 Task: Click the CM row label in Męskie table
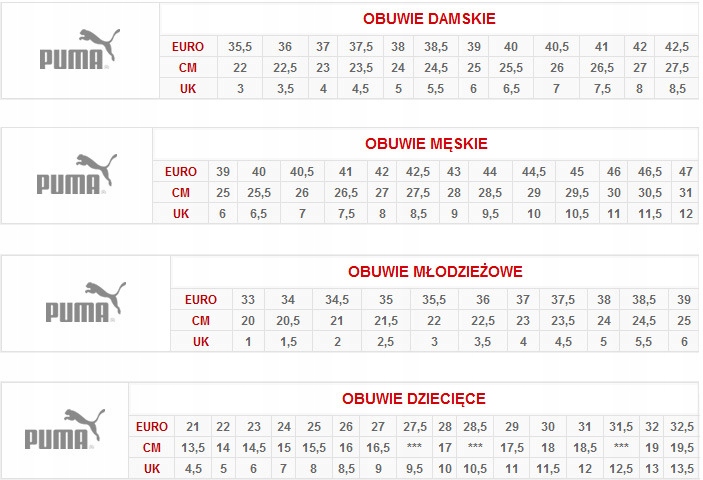[181, 193]
